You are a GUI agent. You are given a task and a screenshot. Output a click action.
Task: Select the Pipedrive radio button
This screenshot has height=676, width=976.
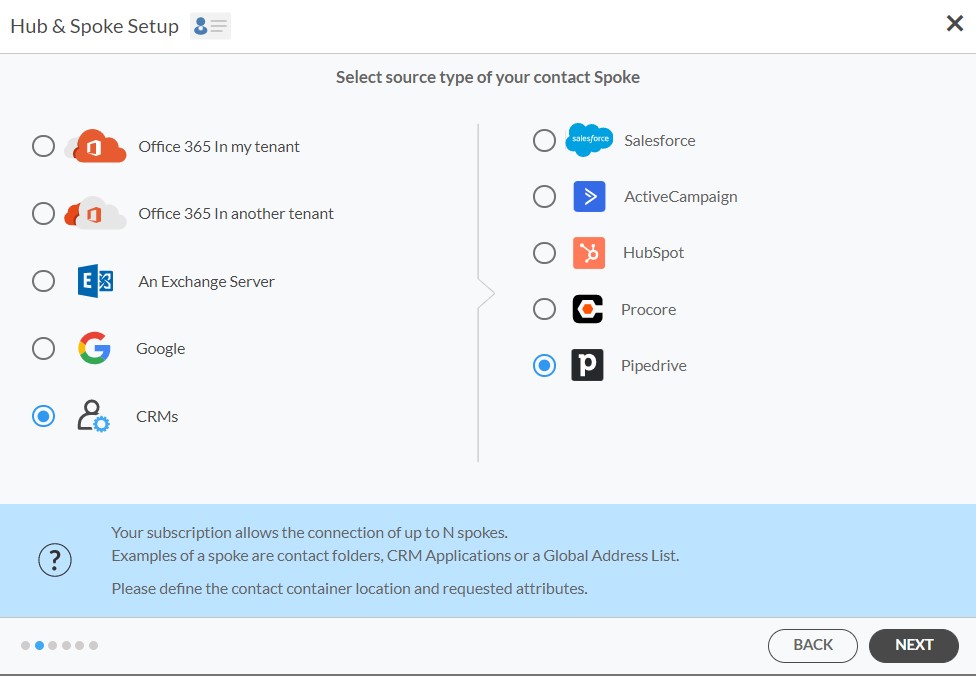[x=544, y=365]
